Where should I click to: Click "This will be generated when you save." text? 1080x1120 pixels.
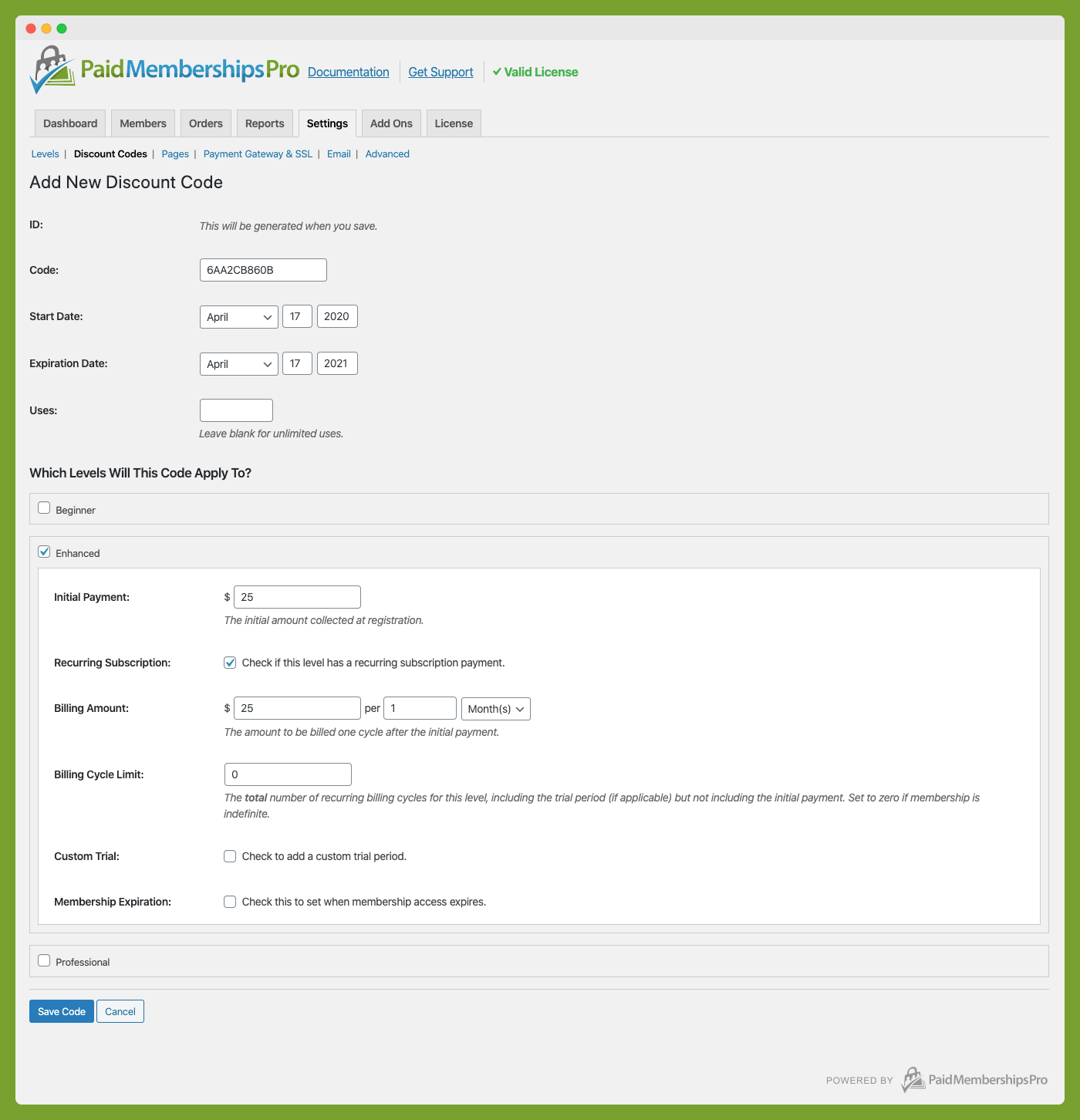click(289, 226)
